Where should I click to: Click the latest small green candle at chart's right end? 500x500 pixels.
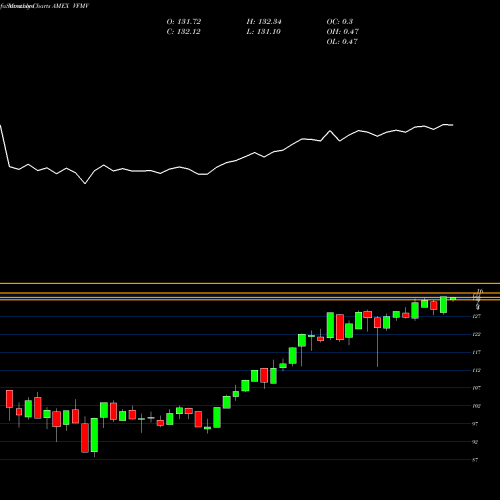[x=453, y=299]
